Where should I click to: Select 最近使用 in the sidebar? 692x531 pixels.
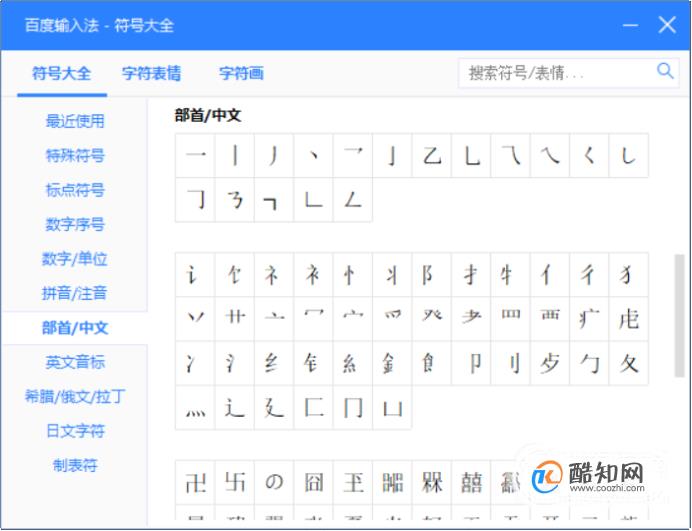75,121
